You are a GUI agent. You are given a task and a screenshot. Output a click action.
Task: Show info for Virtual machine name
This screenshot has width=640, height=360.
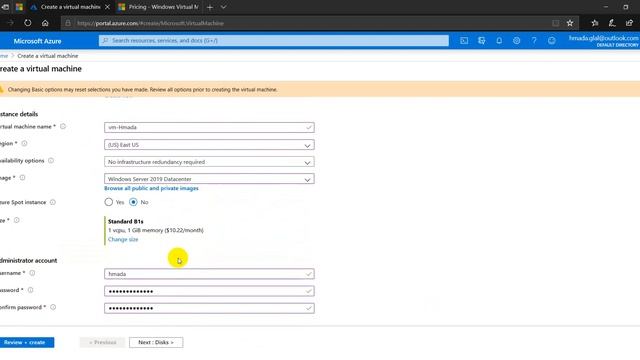63,127
